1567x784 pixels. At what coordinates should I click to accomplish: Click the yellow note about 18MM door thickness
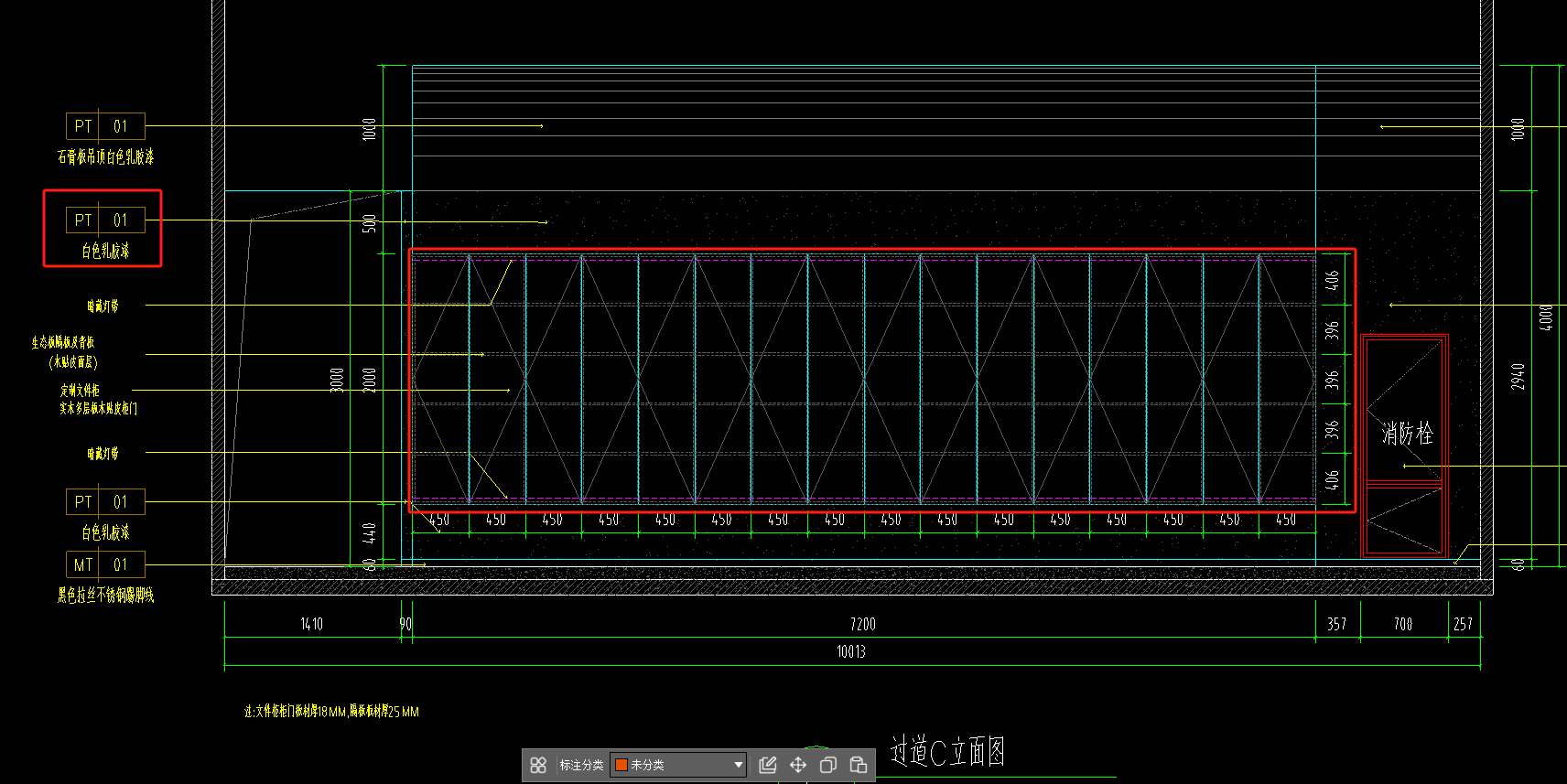[x=331, y=712]
